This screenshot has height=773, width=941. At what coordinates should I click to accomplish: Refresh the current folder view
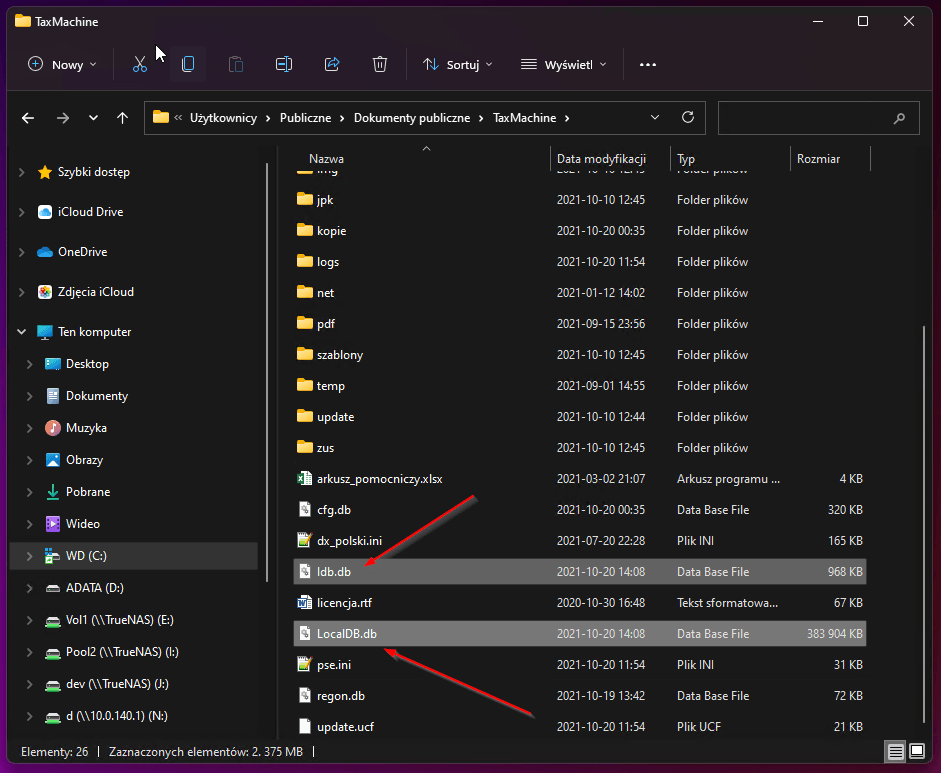[688, 117]
